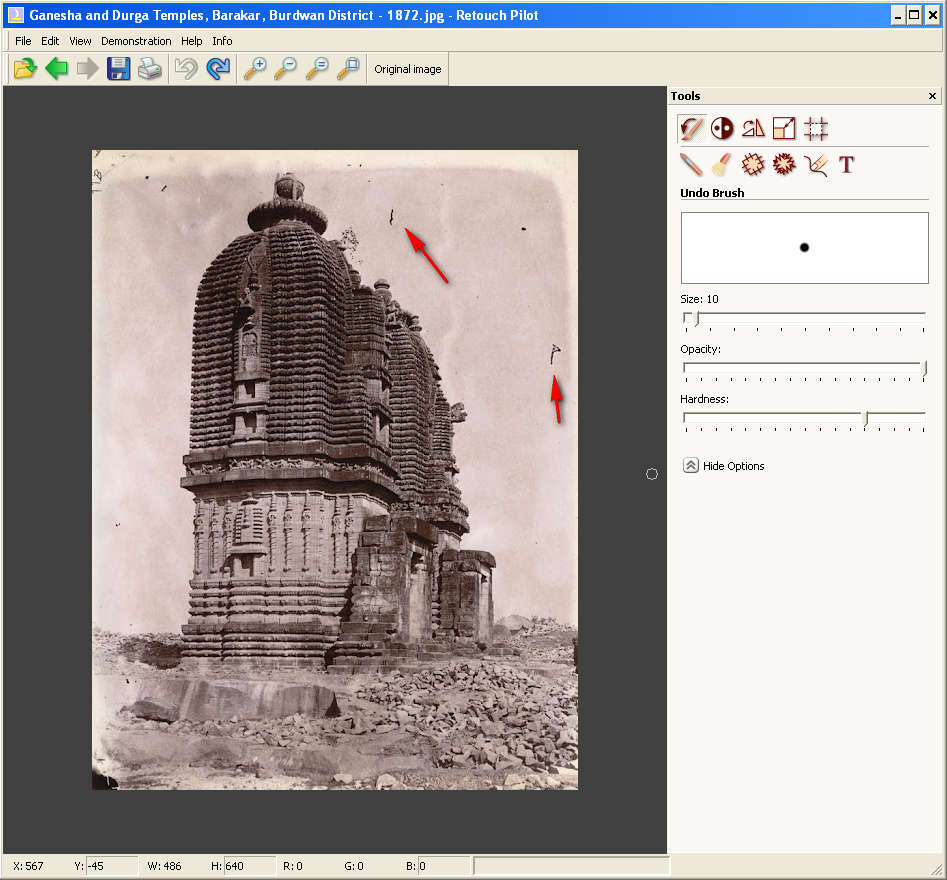This screenshot has height=880, width=947.
Task: Select the Text tool icon
Action: point(846,165)
